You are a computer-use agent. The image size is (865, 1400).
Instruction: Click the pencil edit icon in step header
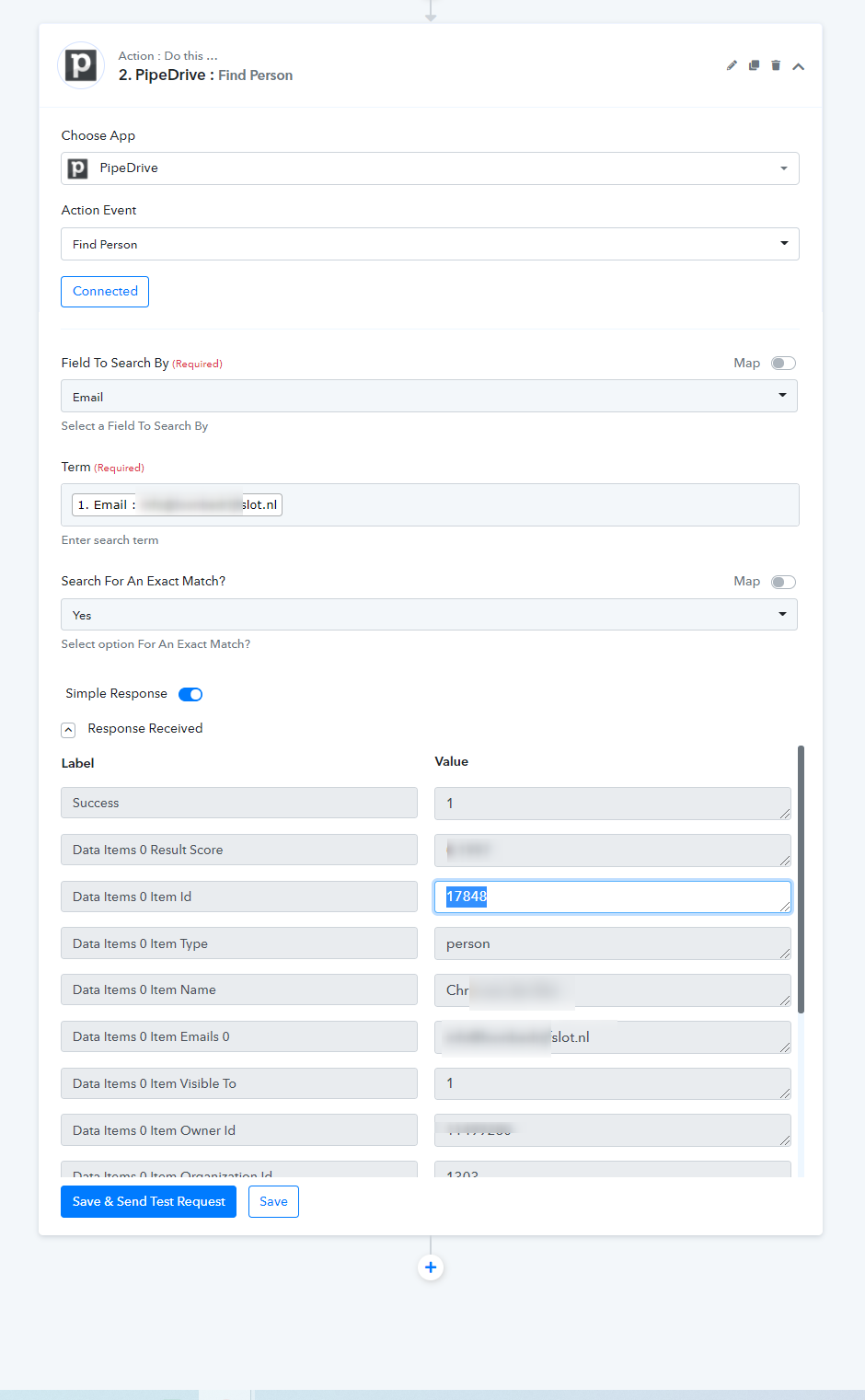click(x=732, y=65)
